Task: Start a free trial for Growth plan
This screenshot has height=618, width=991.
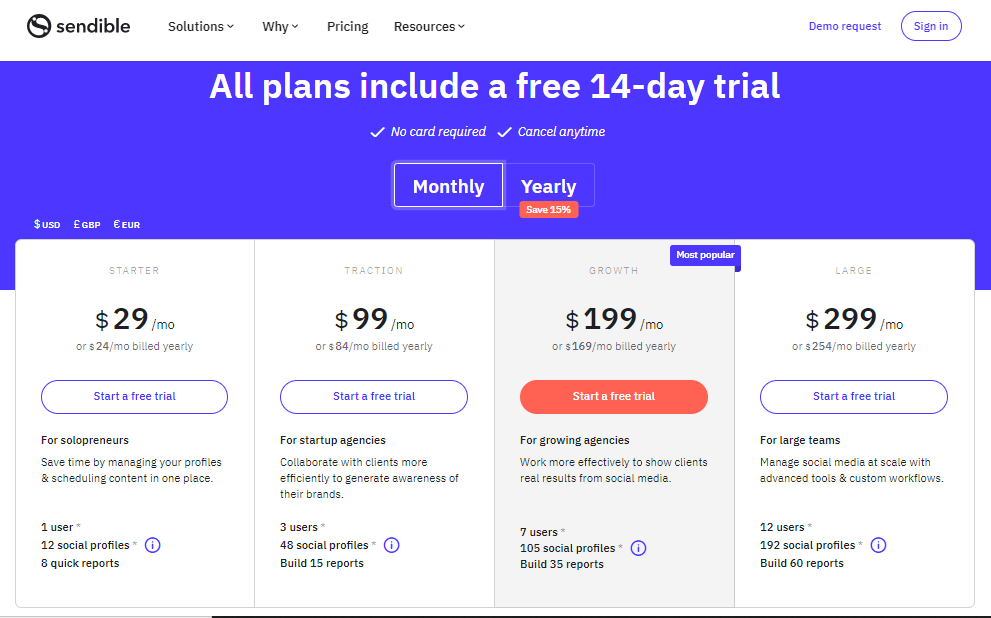Action: click(613, 396)
